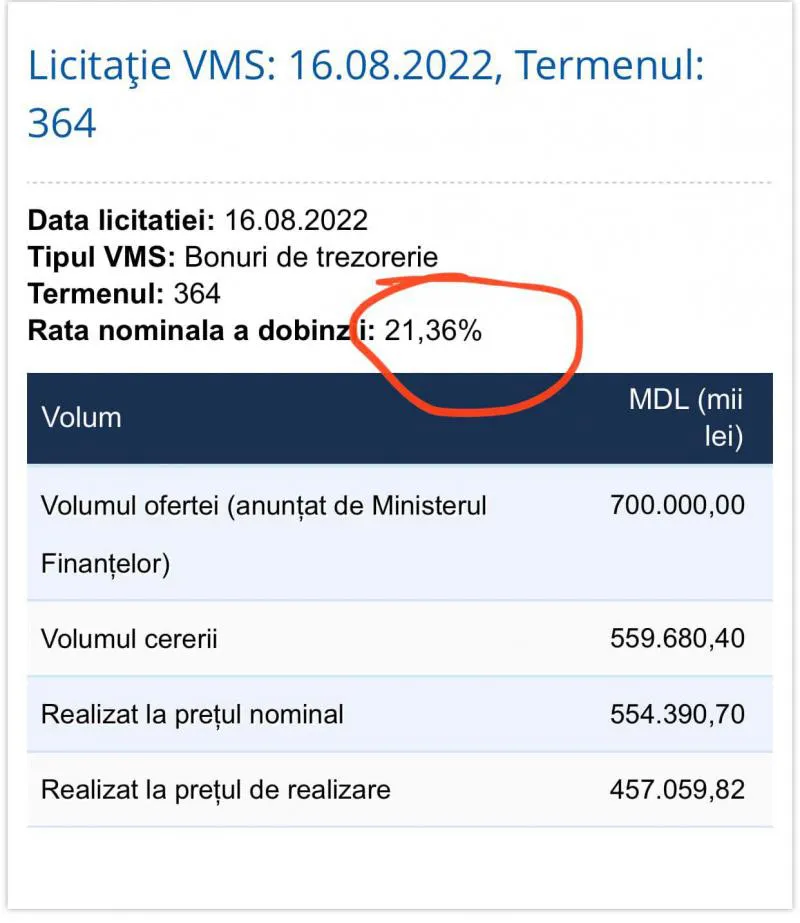Select the Bonuri de trezorerie text

[311, 257]
